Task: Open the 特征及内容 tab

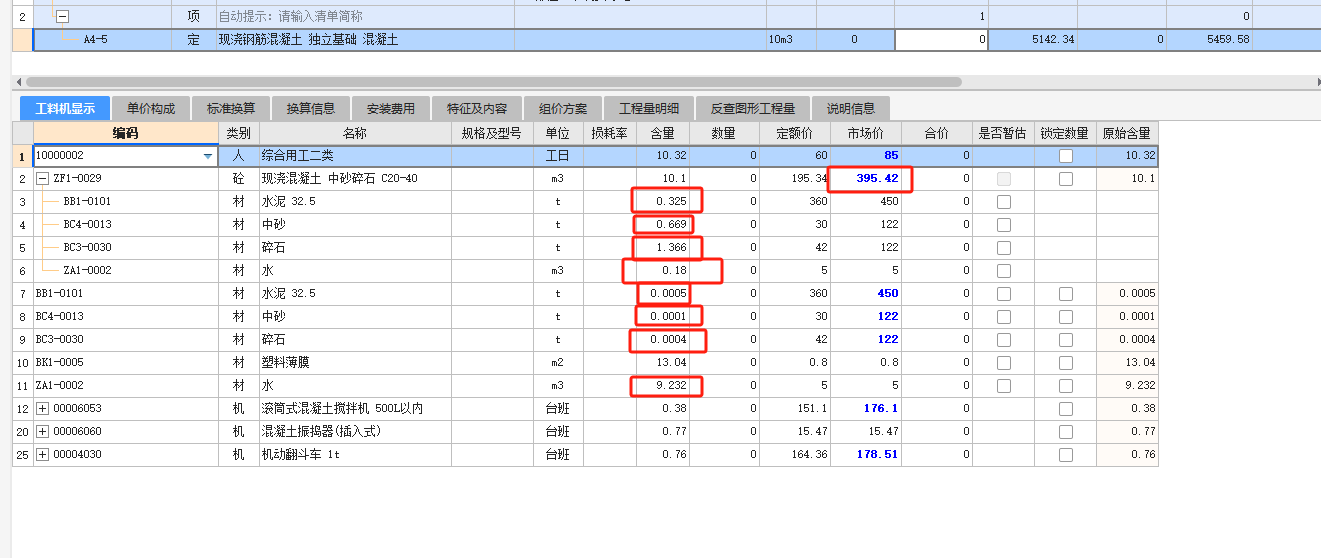Action: click(477, 108)
